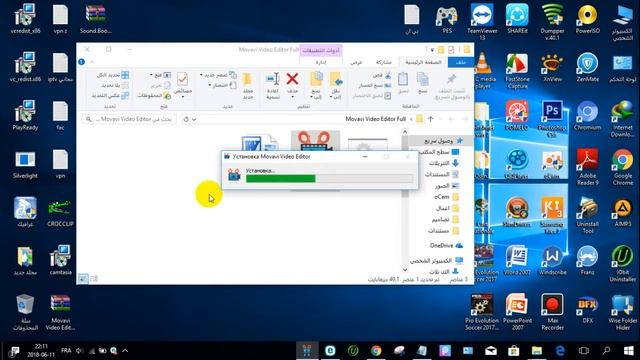Click Select none (بلا تحديد) in ribbon

click(x=115, y=85)
